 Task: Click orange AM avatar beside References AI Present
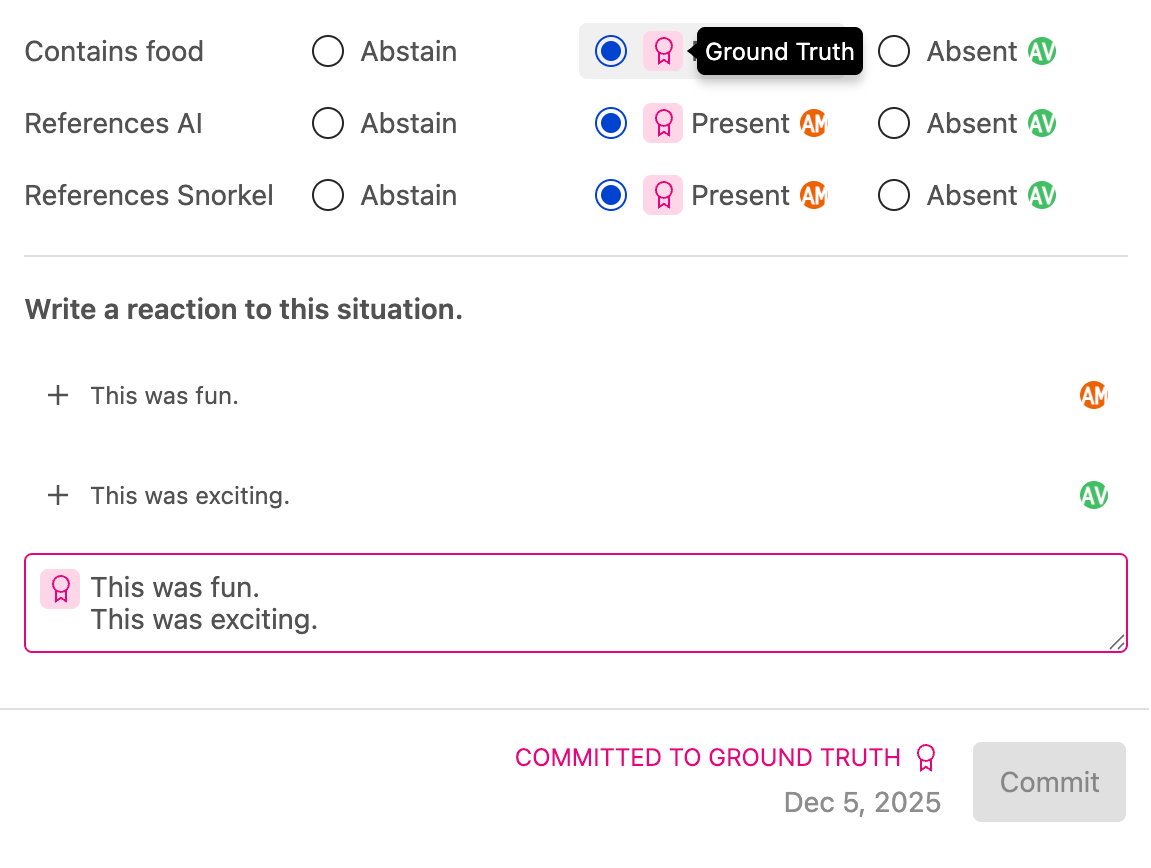pyautogui.click(x=813, y=123)
